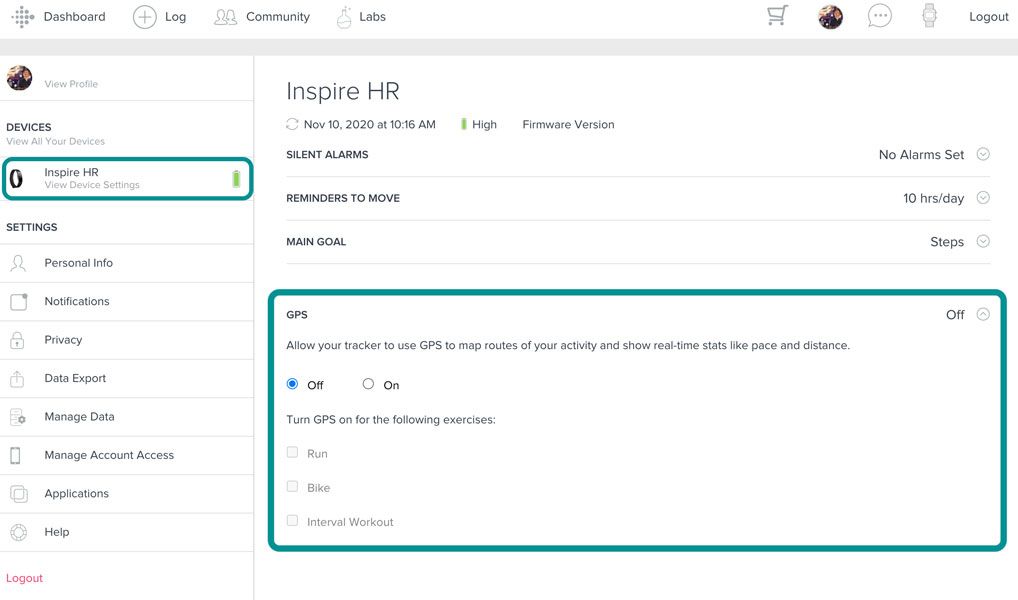The image size is (1018, 600).
Task: Click View Profile link
Action: click(x=71, y=84)
